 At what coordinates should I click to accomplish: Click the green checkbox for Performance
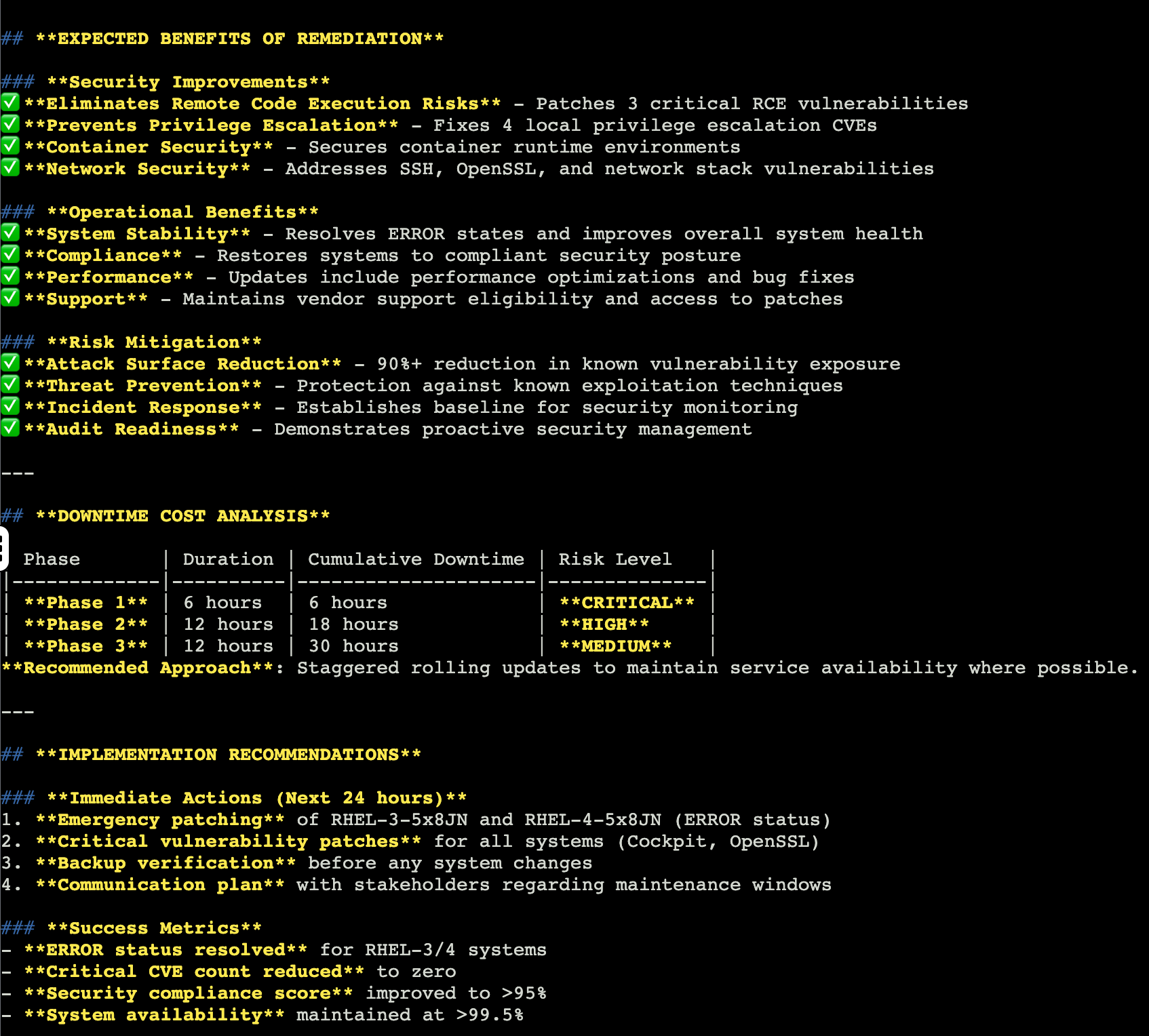(x=9, y=277)
